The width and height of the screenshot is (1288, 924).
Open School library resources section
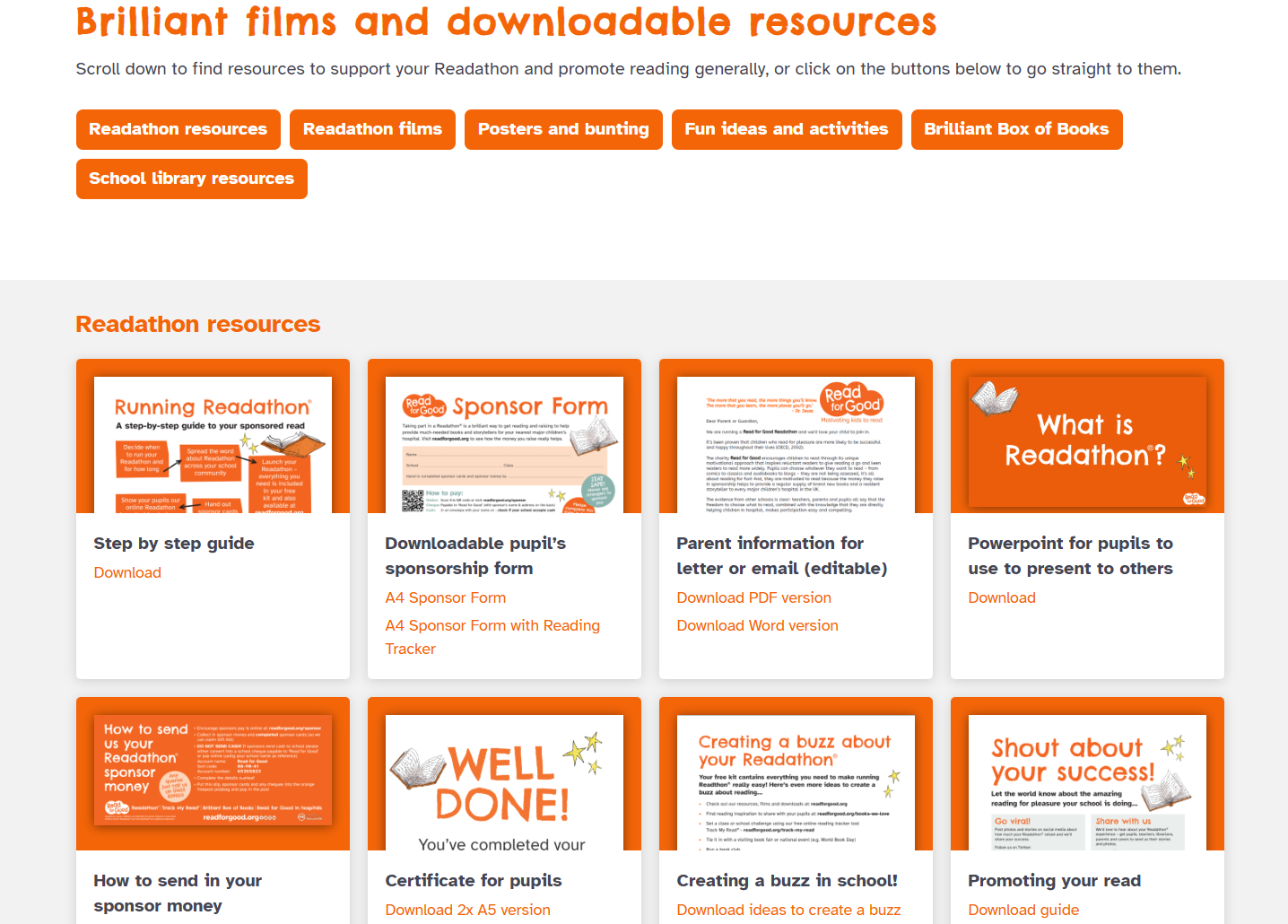(x=191, y=179)
